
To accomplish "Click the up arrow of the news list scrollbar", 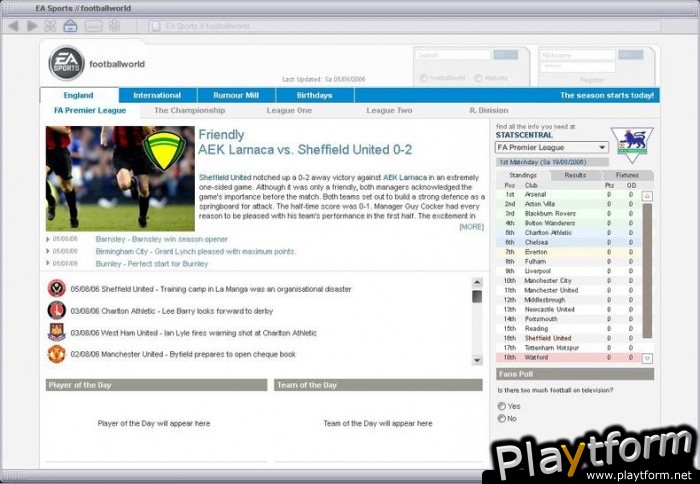I will (x=477, y=282).
